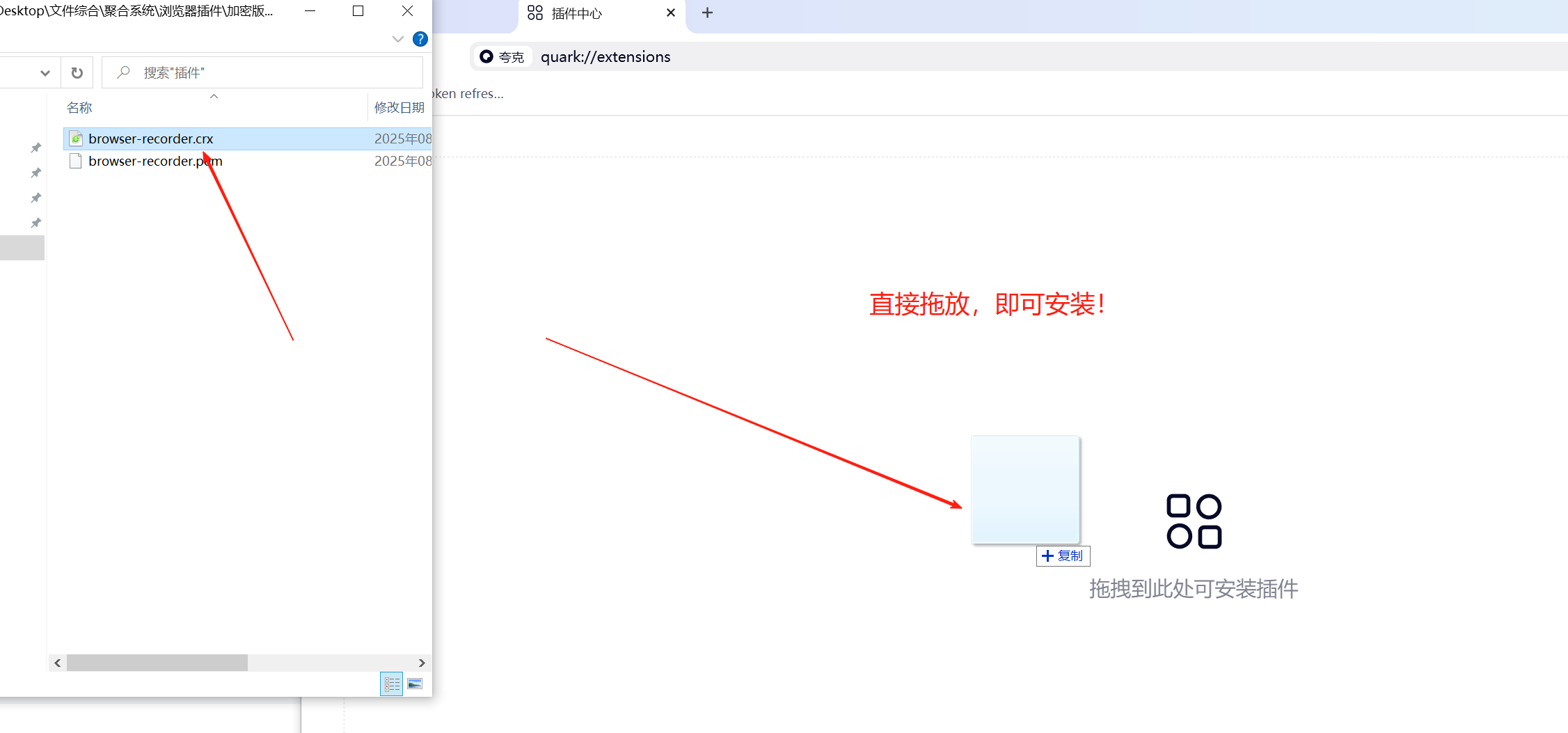The image size is (1568, 733).
Task: Click first pin icon in navigation pane
Action: [x=35, y=148]
